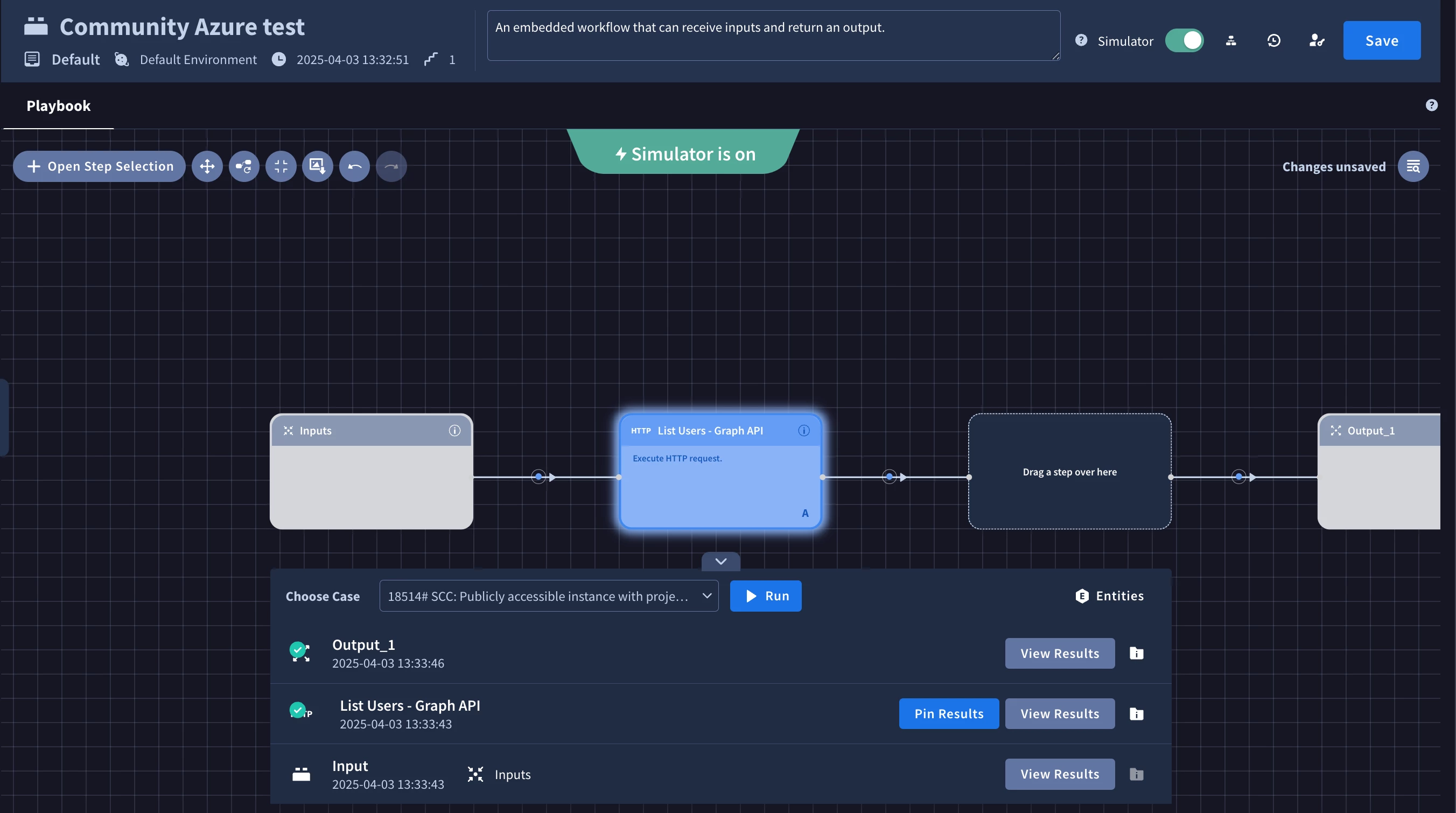Click the info icon on Inputs step
The height and width of the screenshot is (813, 1456).
click(454, 431)
